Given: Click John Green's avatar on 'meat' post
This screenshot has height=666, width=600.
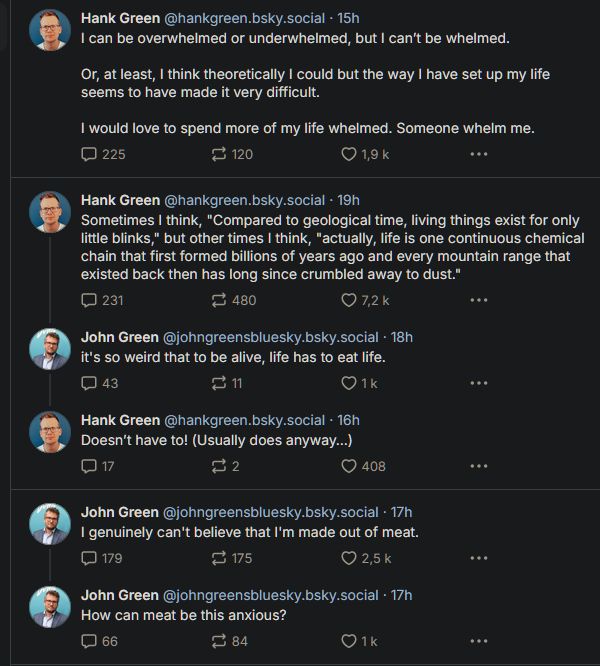Looking at the screenshot, I should pos(49,523).
